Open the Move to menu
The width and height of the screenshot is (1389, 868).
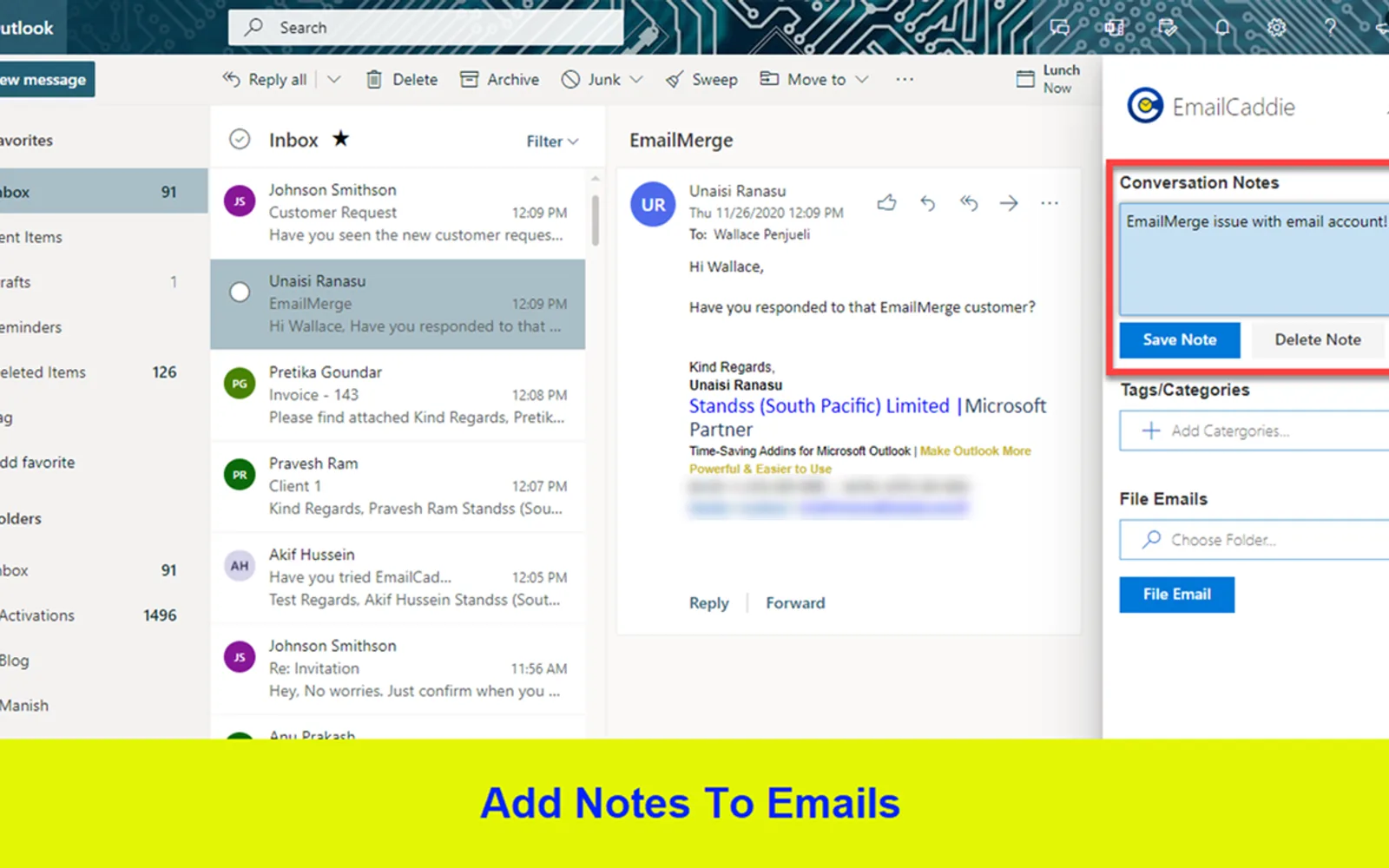coord(803,79)
